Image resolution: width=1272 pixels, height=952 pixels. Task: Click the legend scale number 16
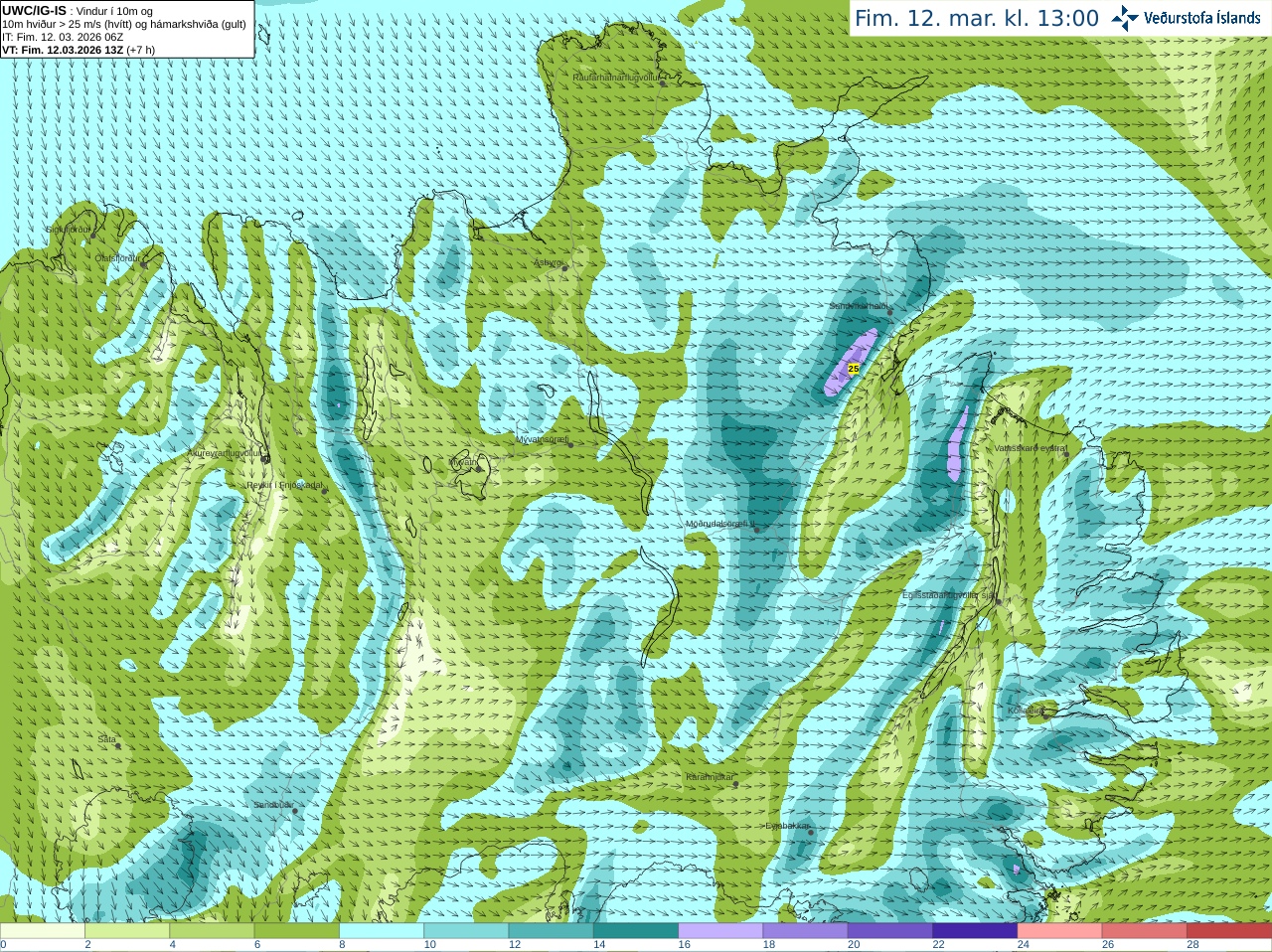pos(684,945)
